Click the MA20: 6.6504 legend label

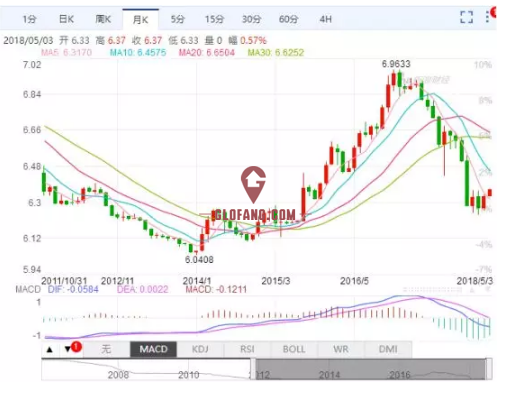[x=207, y=53]
